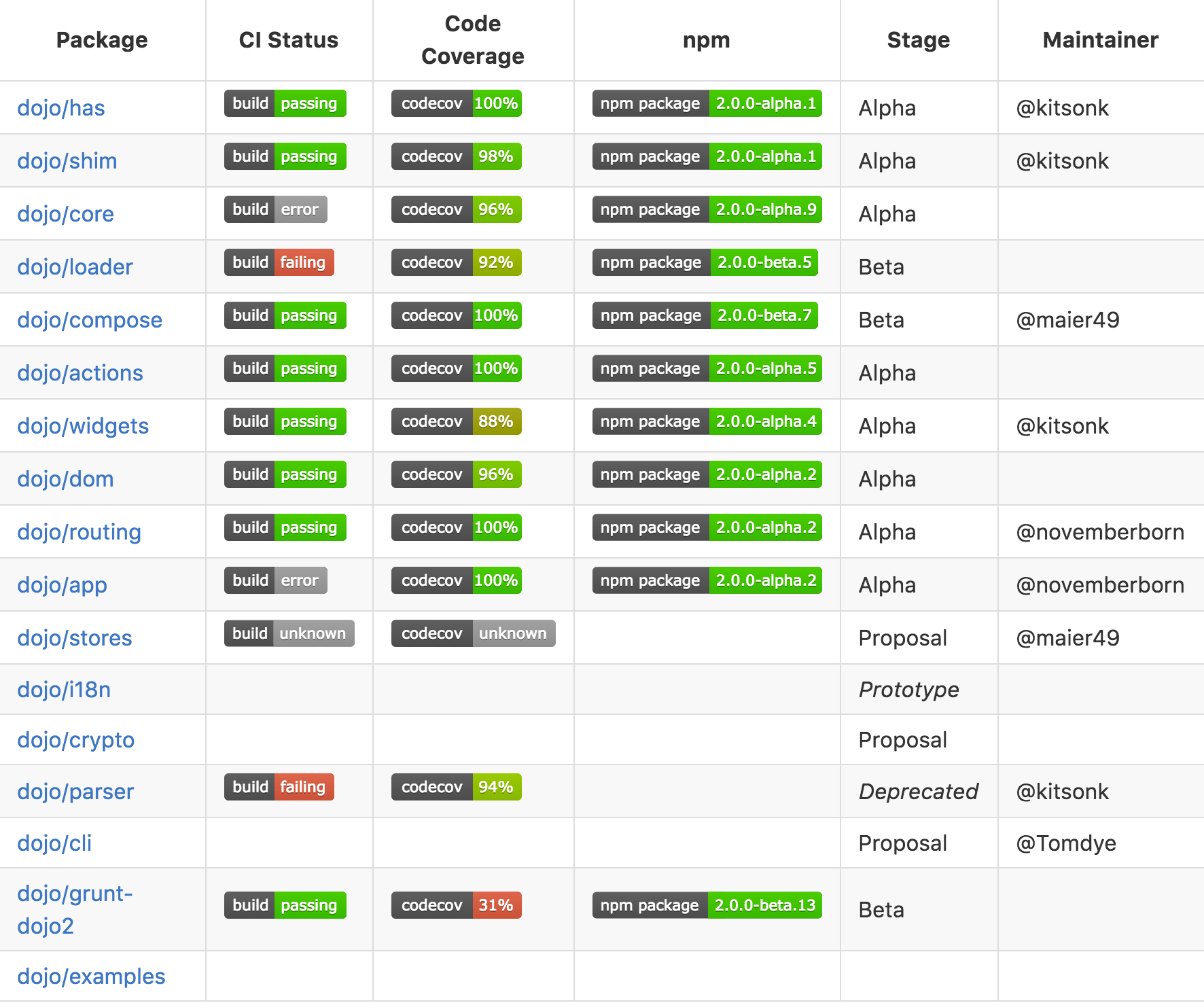Open npm package 2.0.0-alpha.9 badge
Screen dimensions: 1204x1003
[707, 209]
